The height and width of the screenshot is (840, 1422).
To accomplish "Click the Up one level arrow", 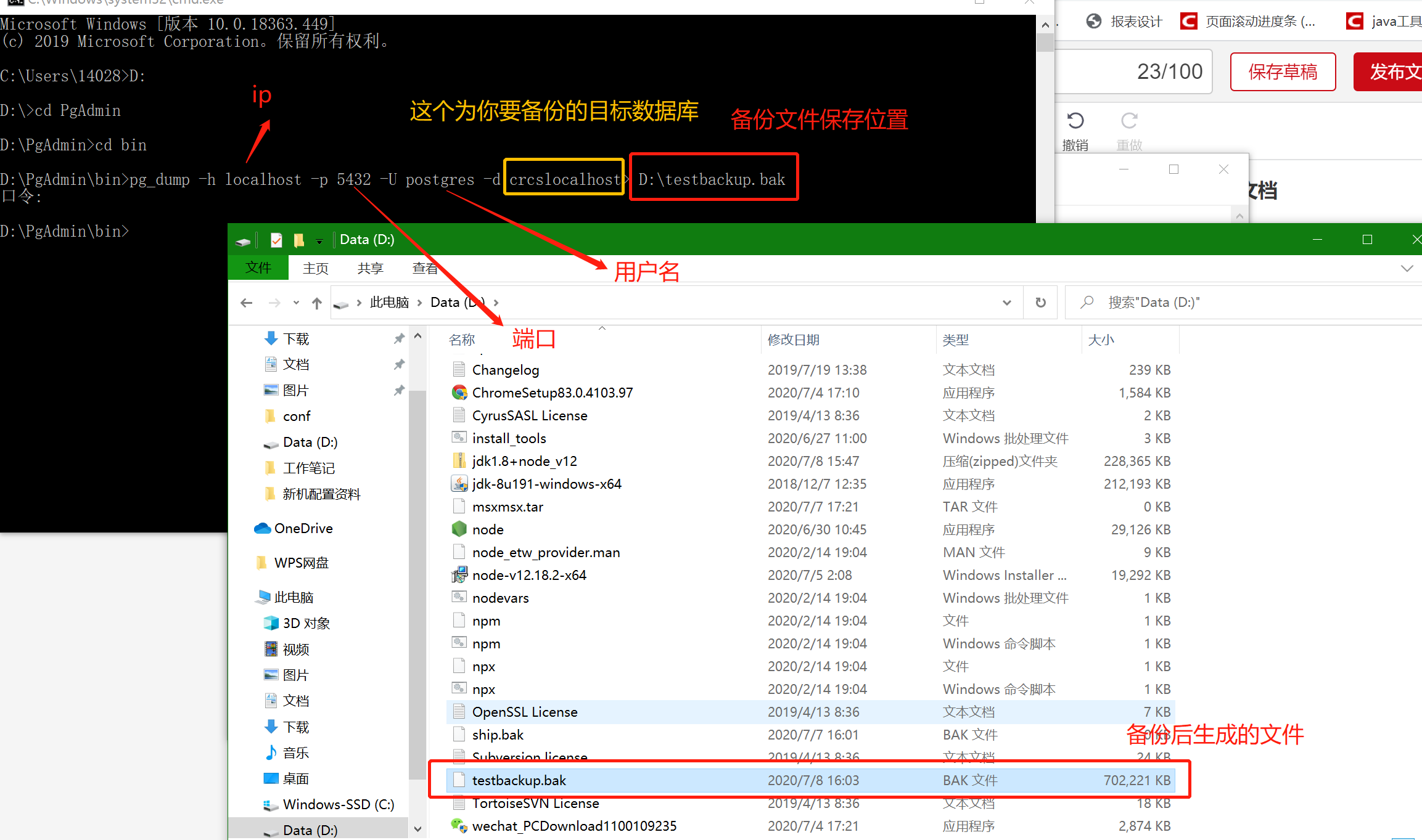I will 317,303.
